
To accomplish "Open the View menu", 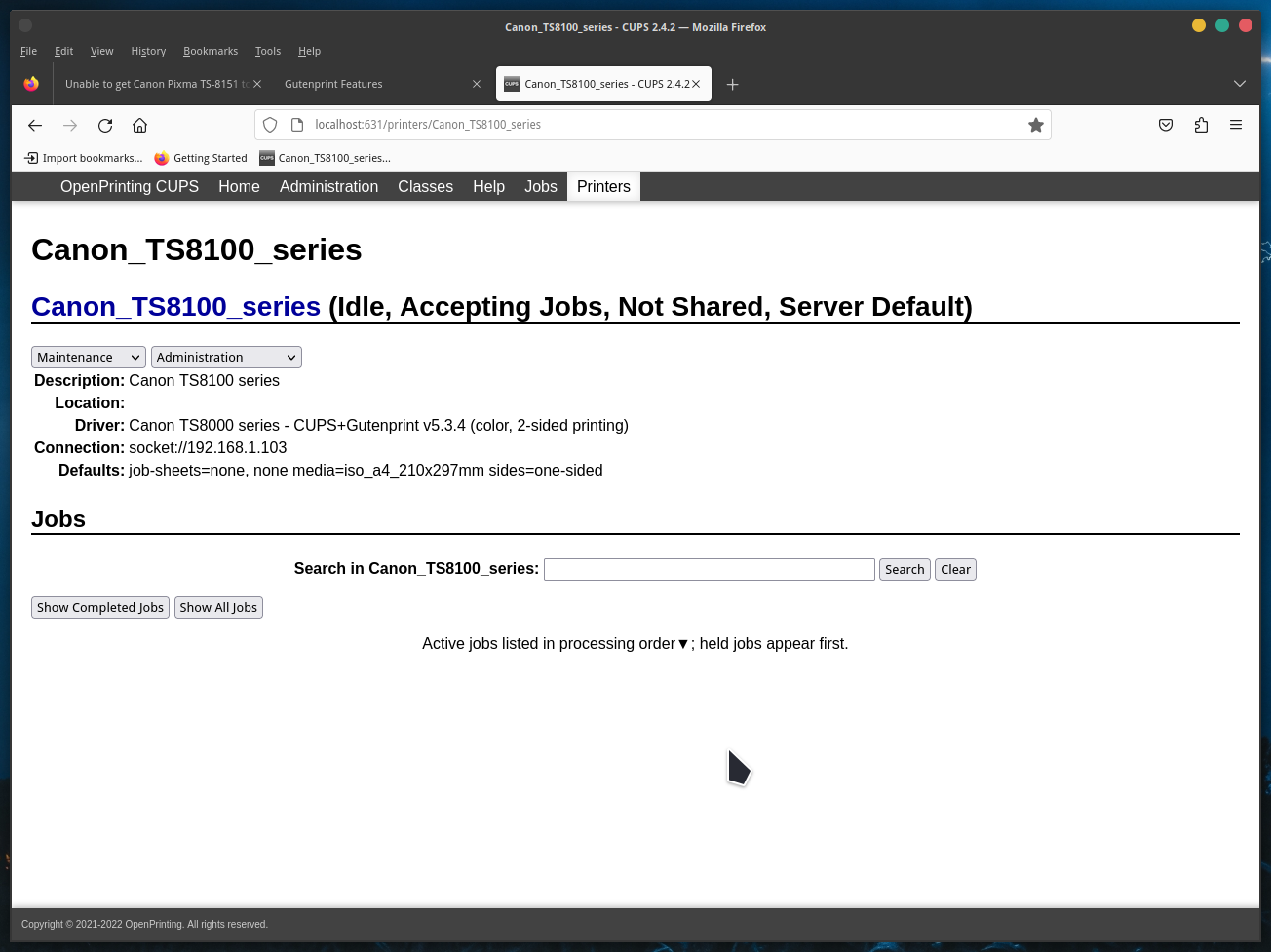I will coord(101,51).
